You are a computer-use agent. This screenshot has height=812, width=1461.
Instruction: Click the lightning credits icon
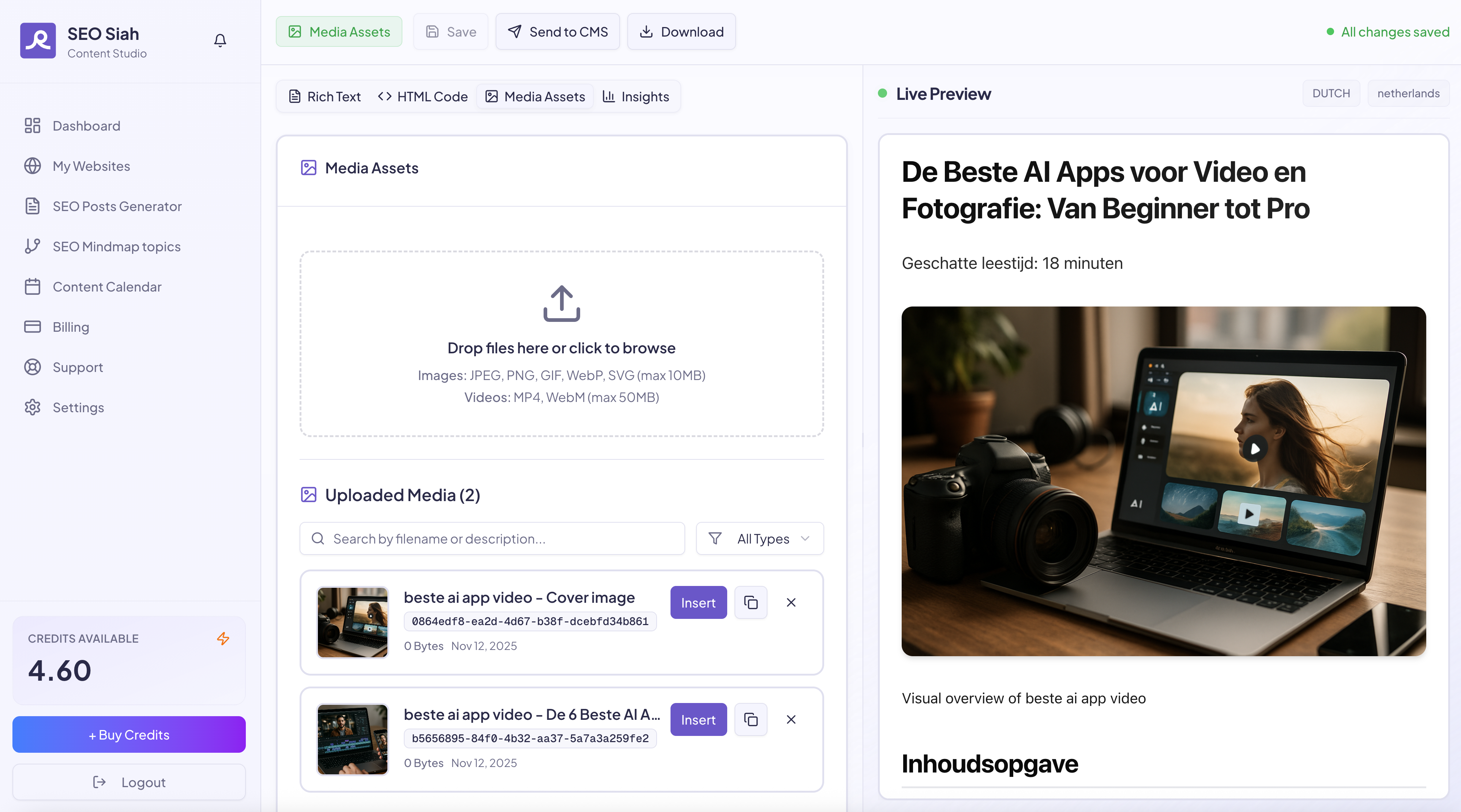click(223, 639)
